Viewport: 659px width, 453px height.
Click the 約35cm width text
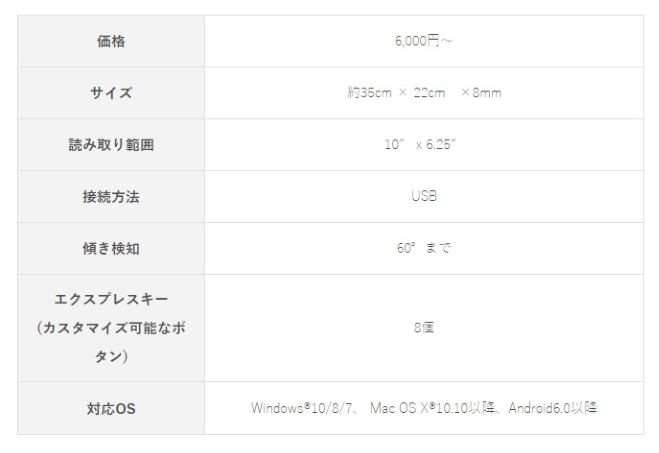(367, 93)
